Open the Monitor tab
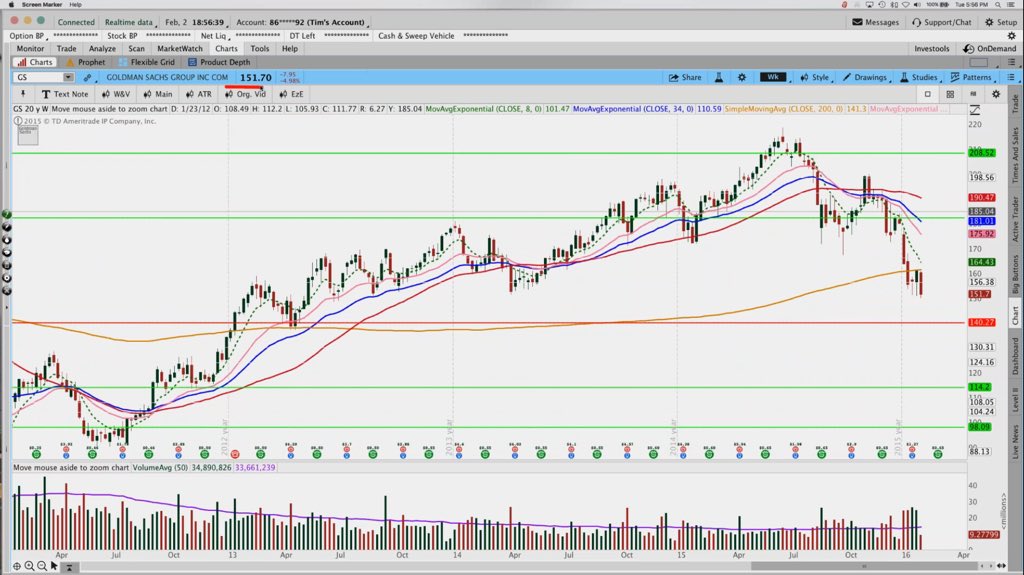Viewport: 1024px width, 575px height. [x=30, y=48]
